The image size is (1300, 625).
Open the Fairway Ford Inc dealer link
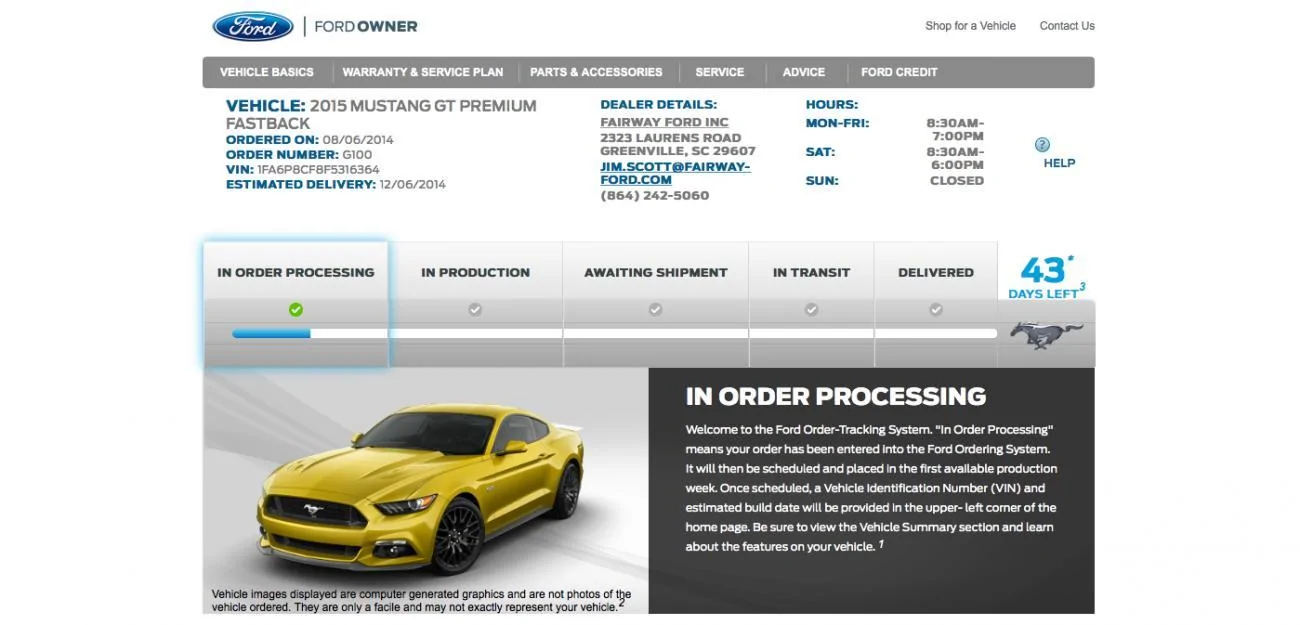click(664, 122)
